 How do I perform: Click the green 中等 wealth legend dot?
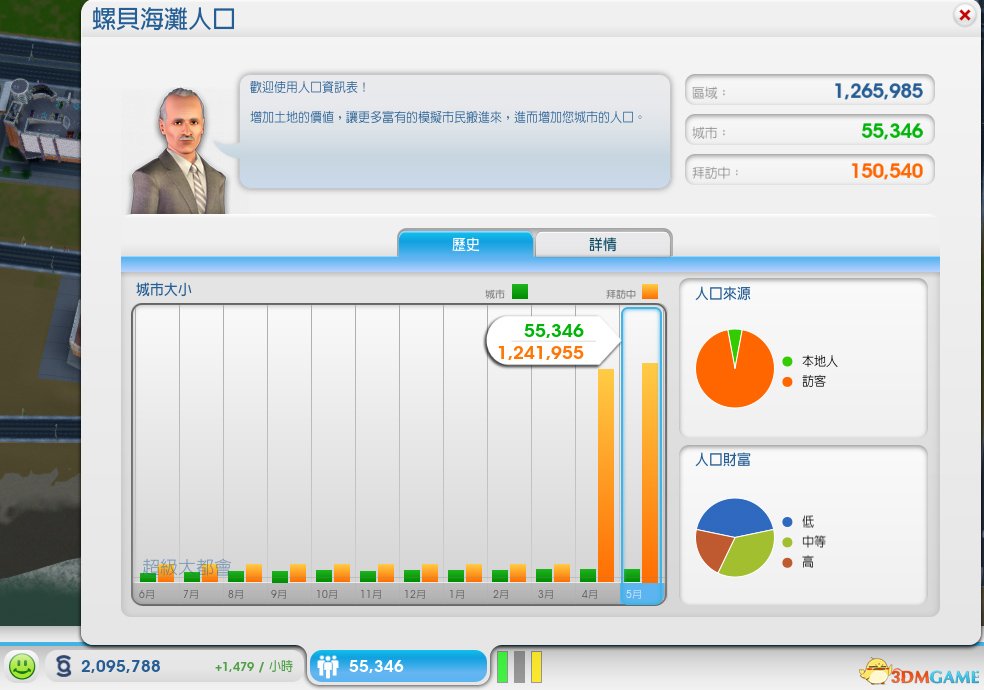coord(788,542)
